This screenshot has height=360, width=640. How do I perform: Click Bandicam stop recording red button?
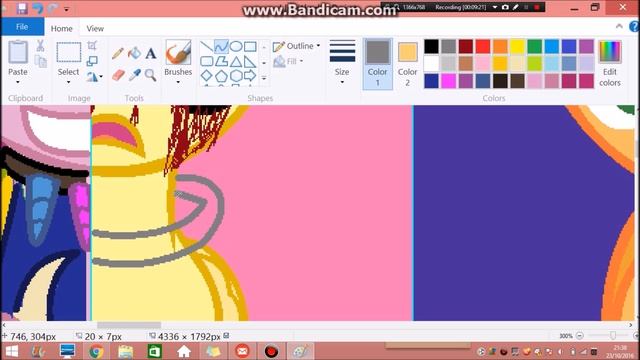coord(537,7)
